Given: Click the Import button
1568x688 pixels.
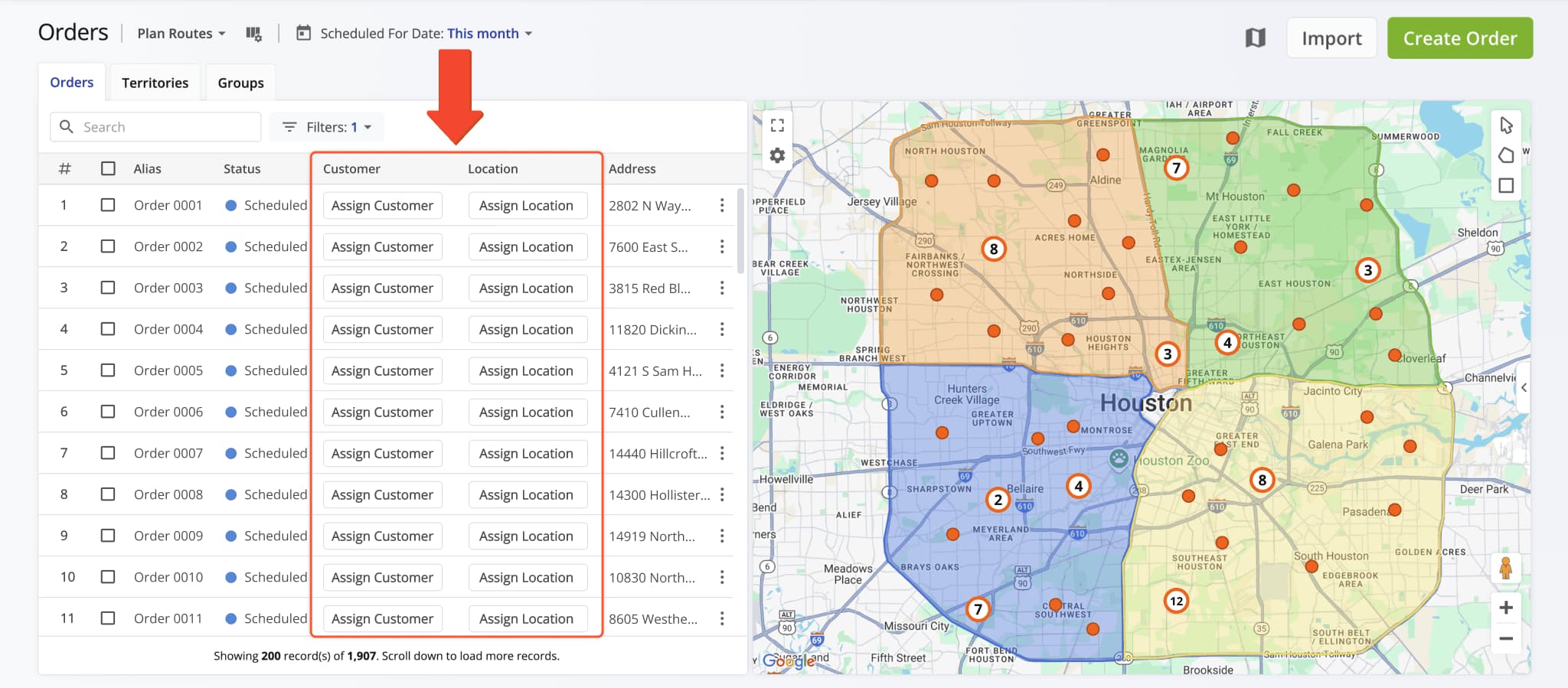Looking at the screenshot, I should (x=1331, y=38).
